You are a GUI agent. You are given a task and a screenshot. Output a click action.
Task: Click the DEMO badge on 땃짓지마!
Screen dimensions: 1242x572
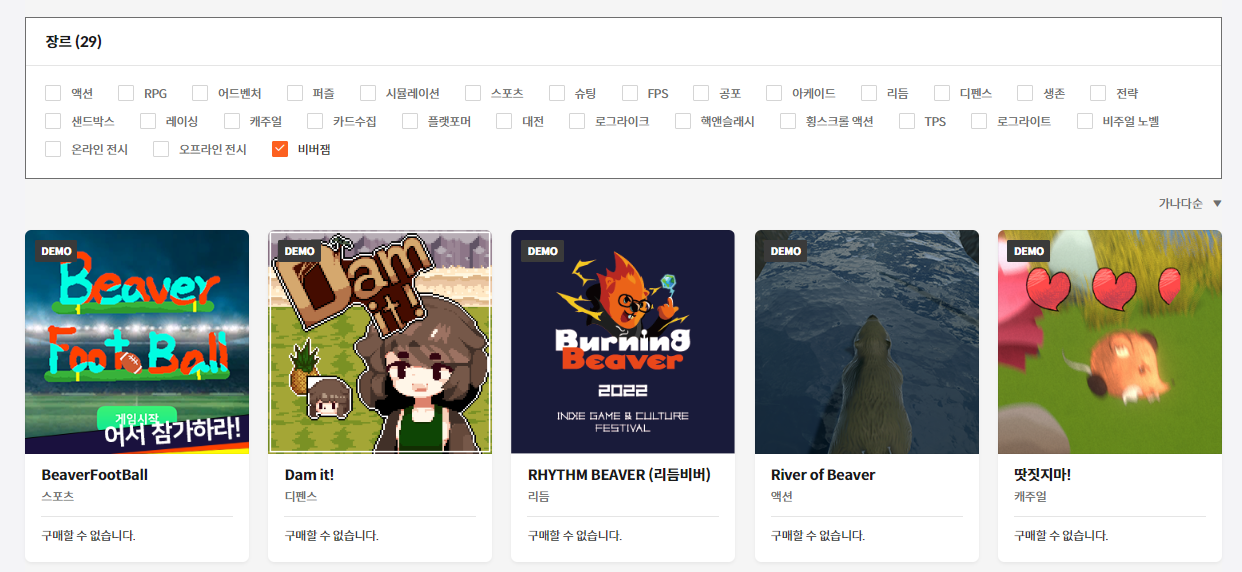click(x=1028, y=251)
